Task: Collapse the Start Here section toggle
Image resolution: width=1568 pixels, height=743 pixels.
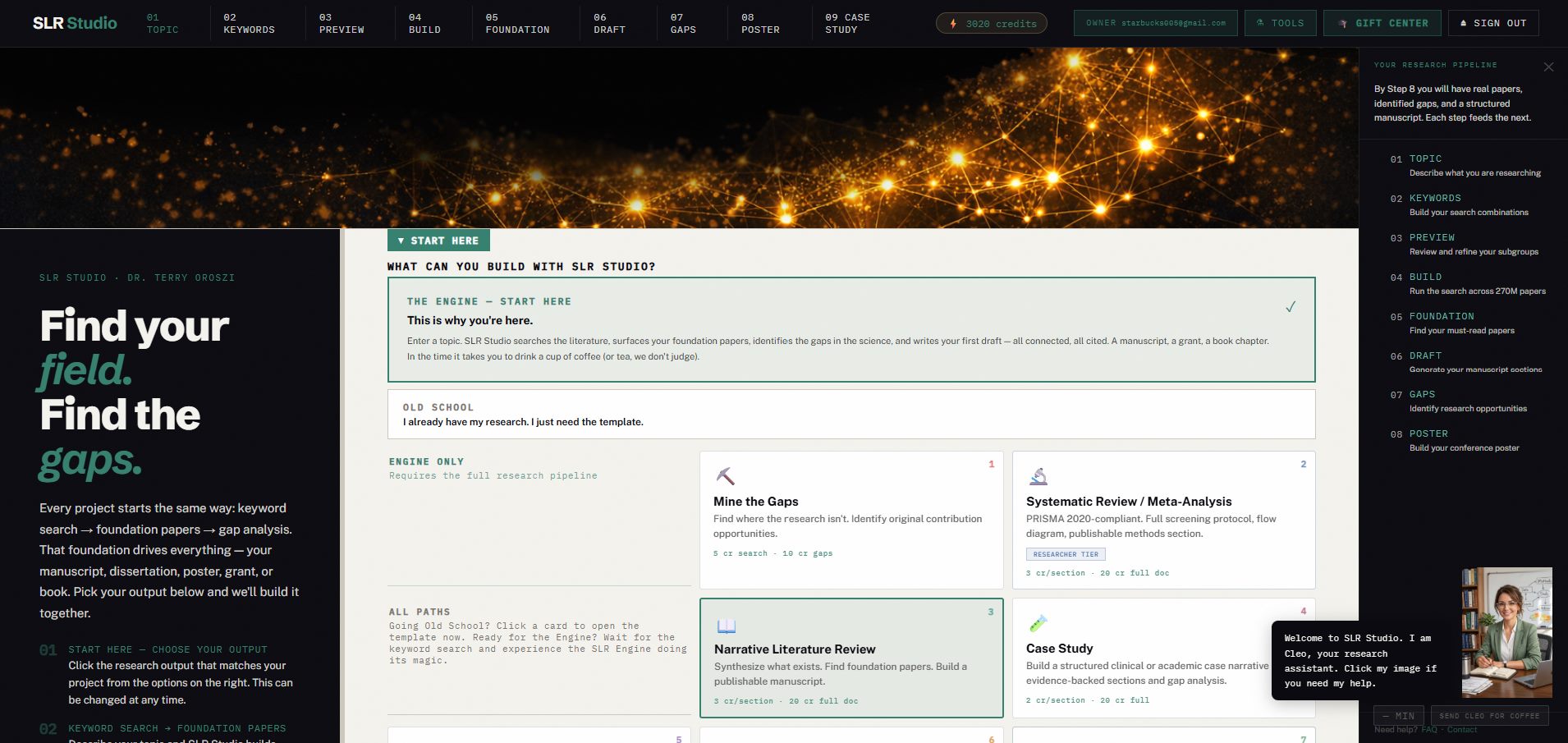Action: [x=438, y=241]
